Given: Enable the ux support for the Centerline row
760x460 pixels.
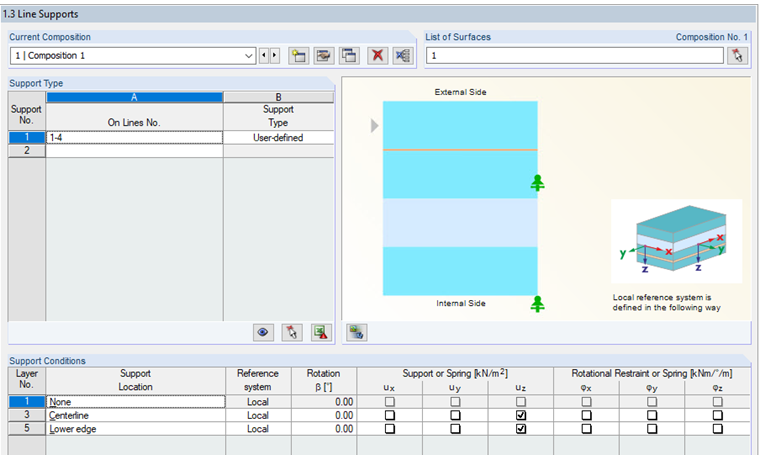Looking at the screenshot, I should tap(390, 415).
